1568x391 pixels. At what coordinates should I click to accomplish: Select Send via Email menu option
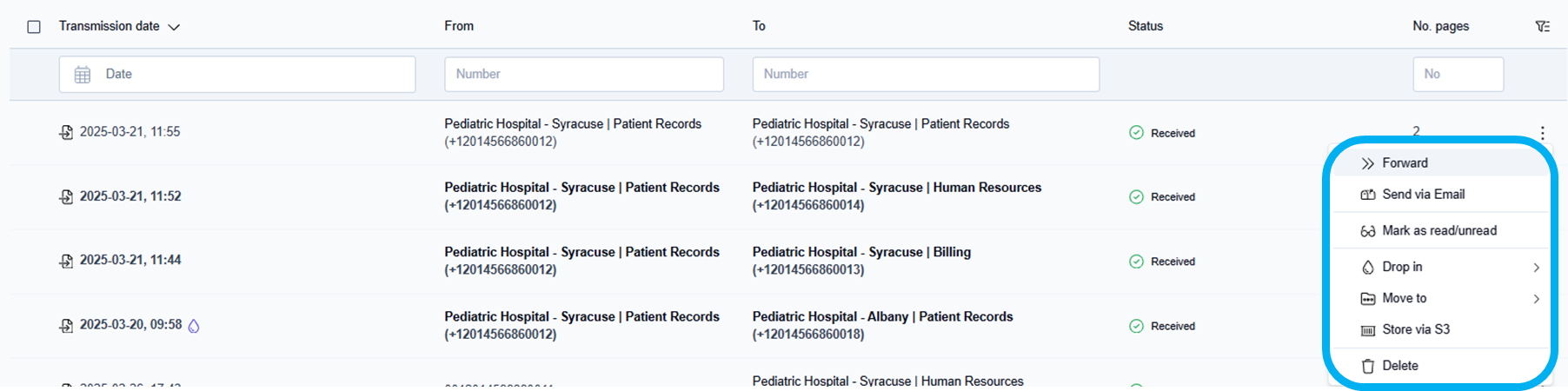coord(1423,195)
